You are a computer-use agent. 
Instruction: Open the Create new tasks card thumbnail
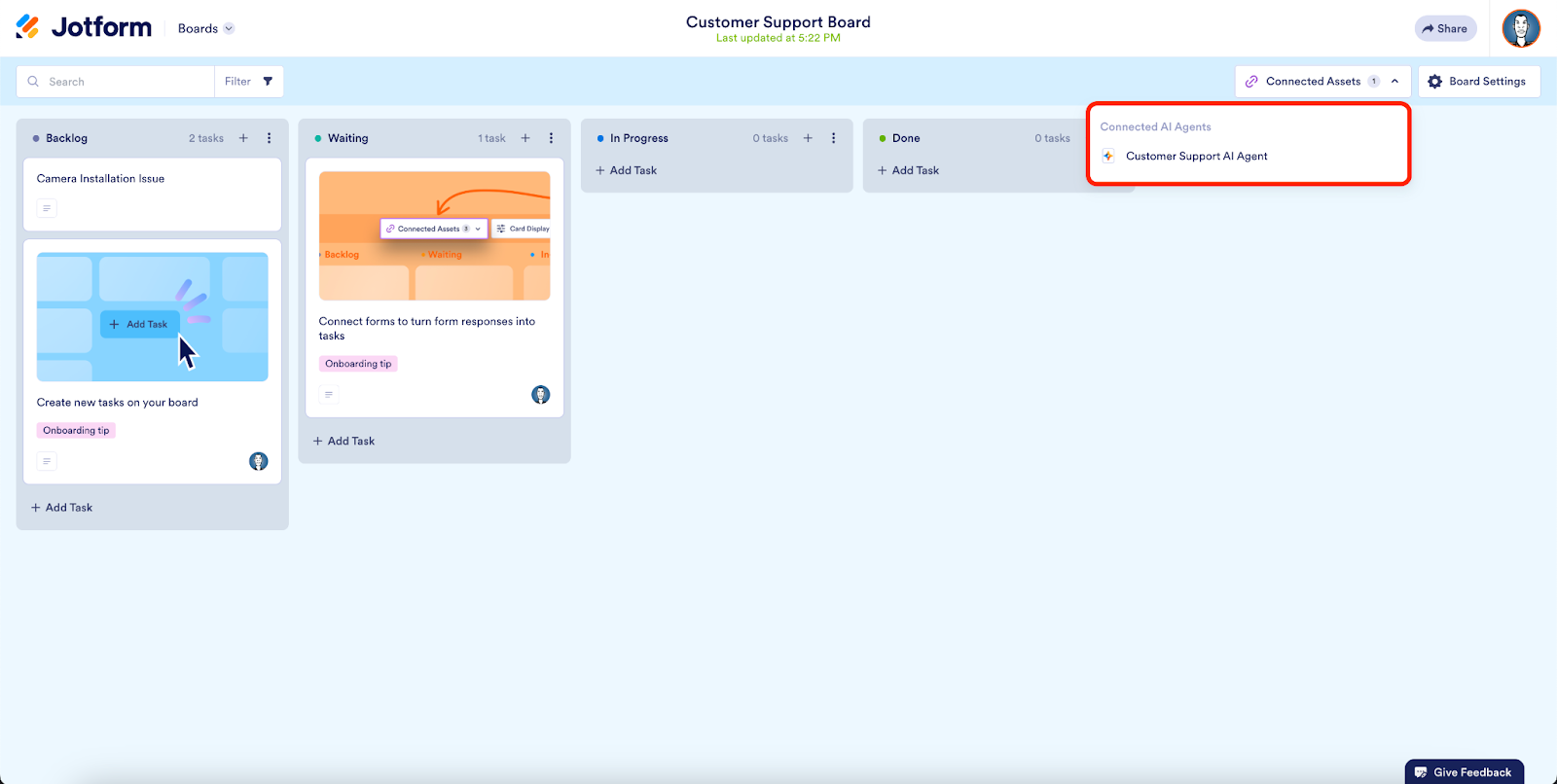tap(152, 317)
